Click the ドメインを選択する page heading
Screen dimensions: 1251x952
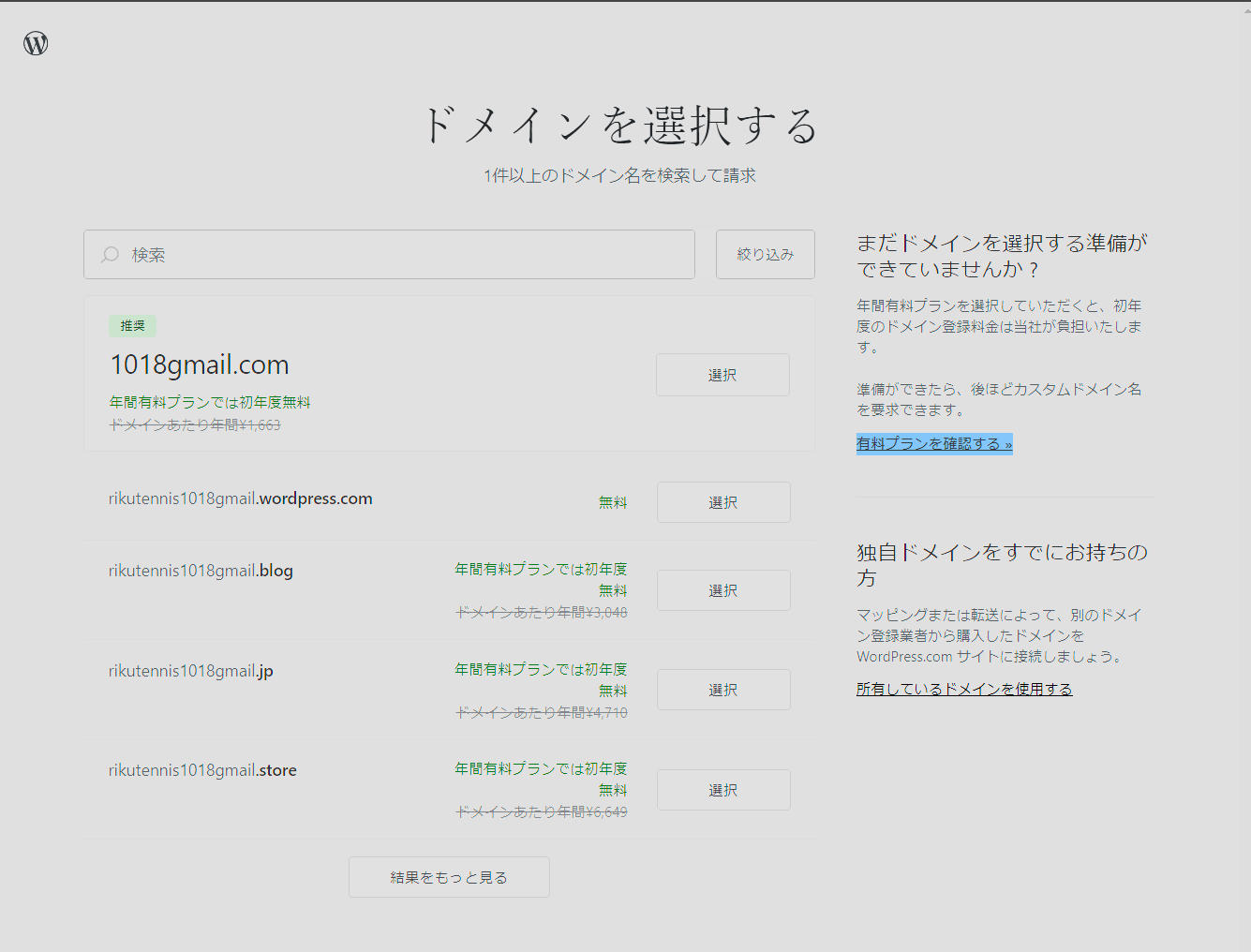click(620, 126)
